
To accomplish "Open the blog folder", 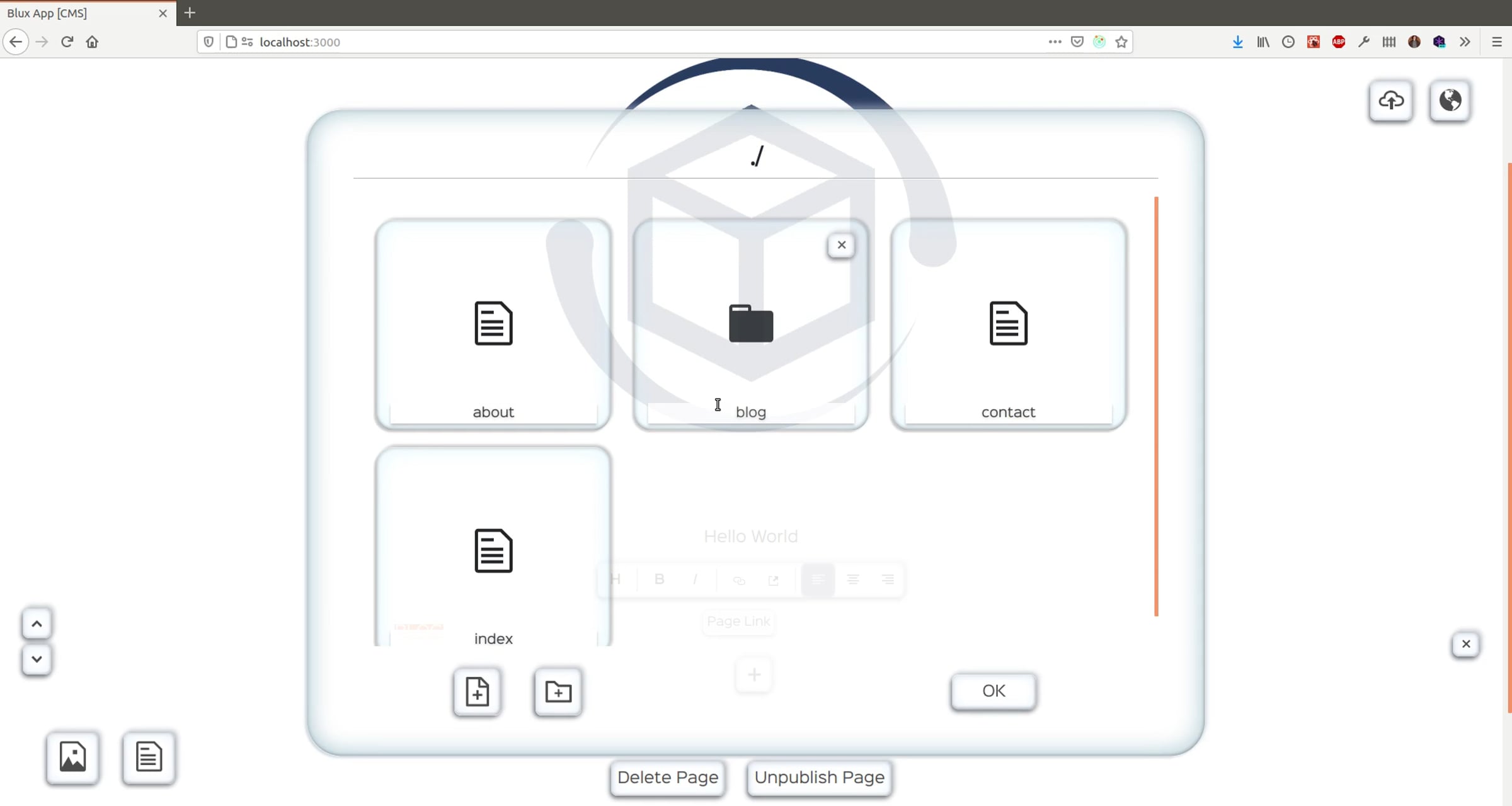I will pyautogui.click(x=751, y=324).
